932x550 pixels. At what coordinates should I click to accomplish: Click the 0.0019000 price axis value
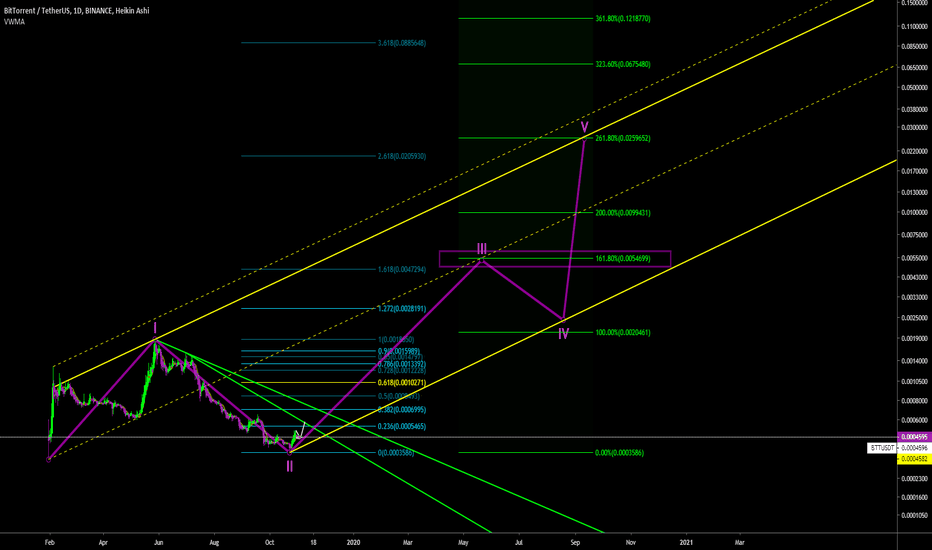point(914,338)
